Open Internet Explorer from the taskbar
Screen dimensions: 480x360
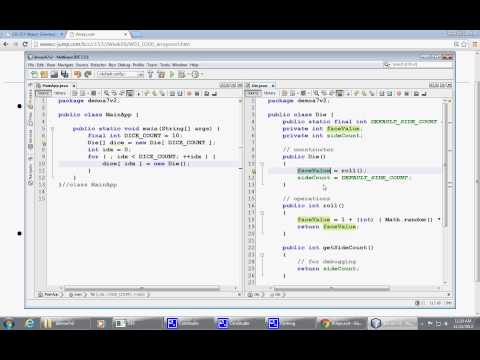click(30, 323)
